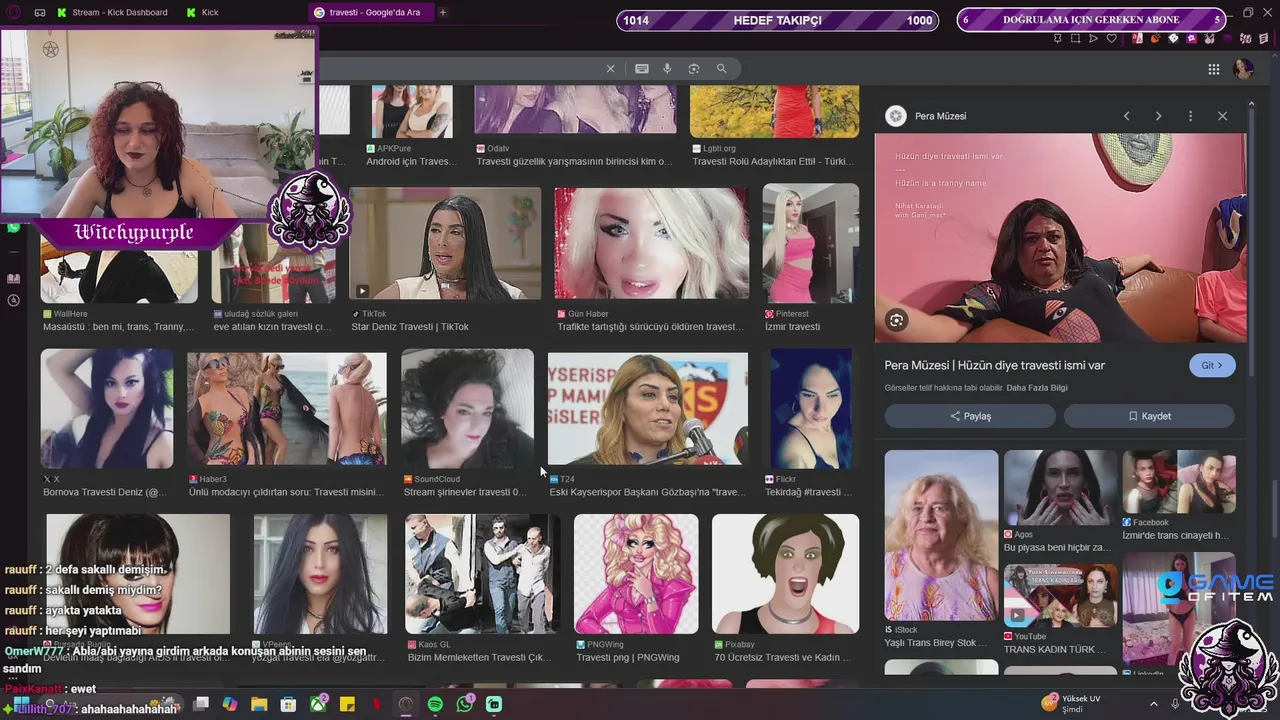Search inside image with Lens icon on preview
This screenshot has height=720, width=1280.
[897, 320]
